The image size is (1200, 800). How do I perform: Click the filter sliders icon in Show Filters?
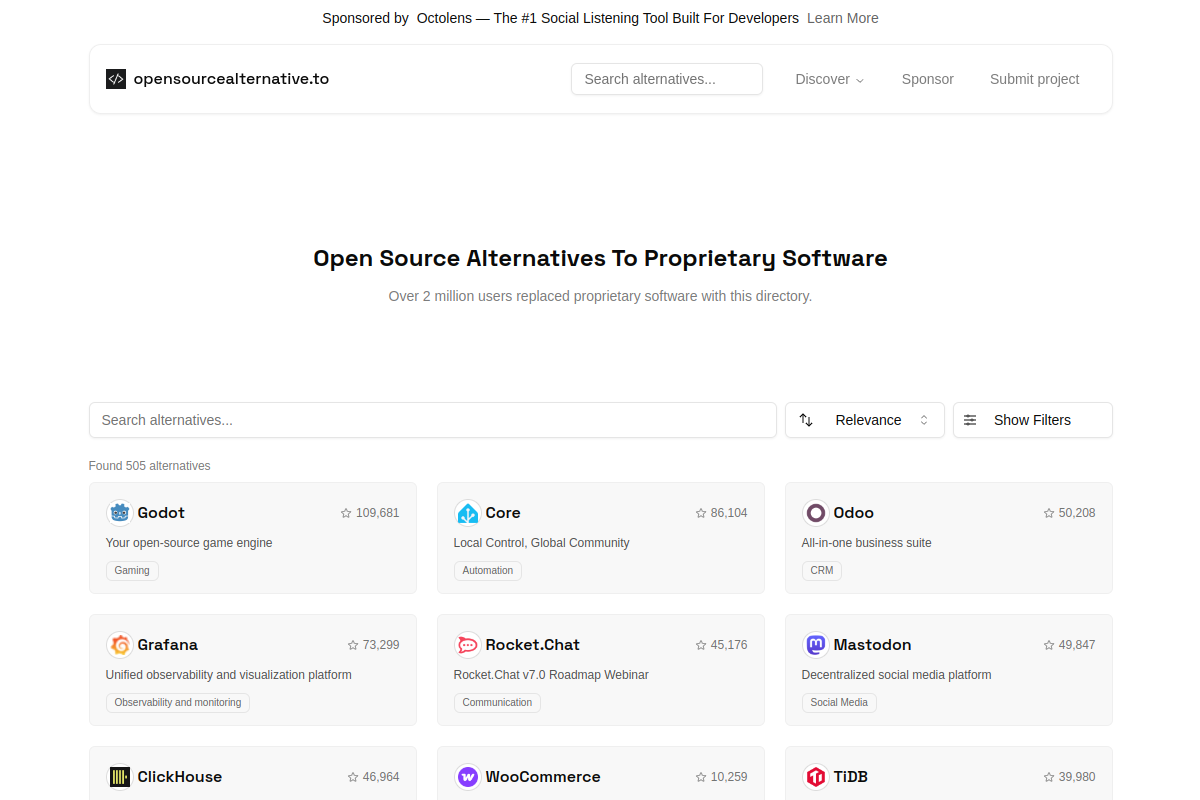coord(970,420)
